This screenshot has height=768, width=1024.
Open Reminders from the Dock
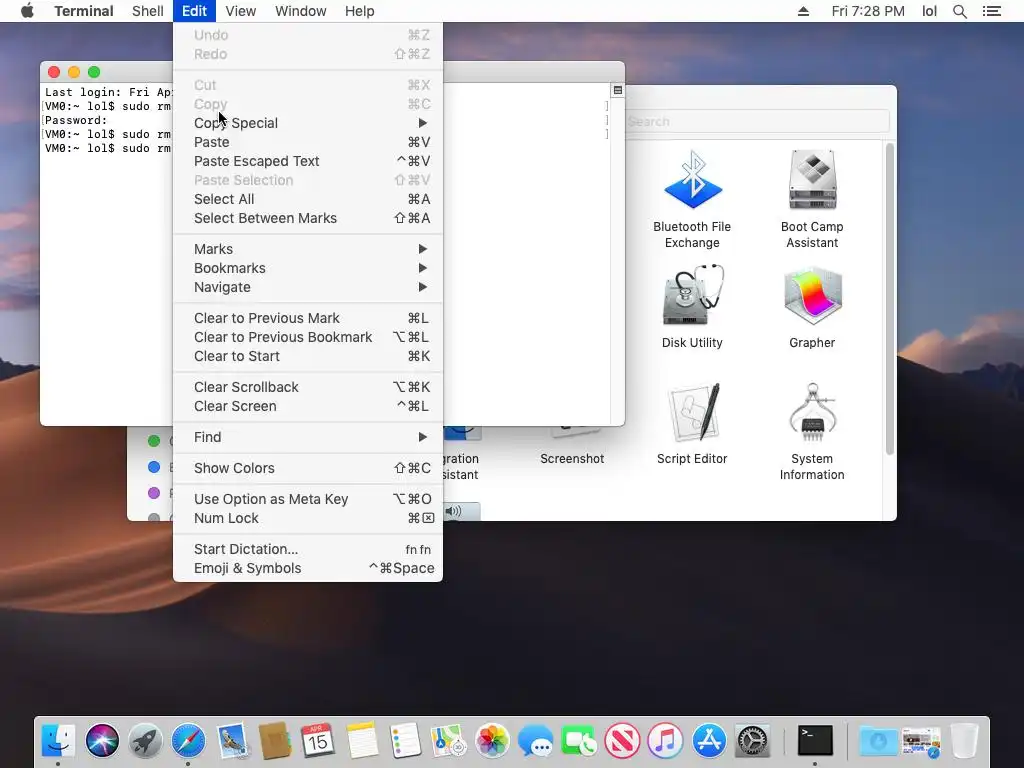pos(405,741)
